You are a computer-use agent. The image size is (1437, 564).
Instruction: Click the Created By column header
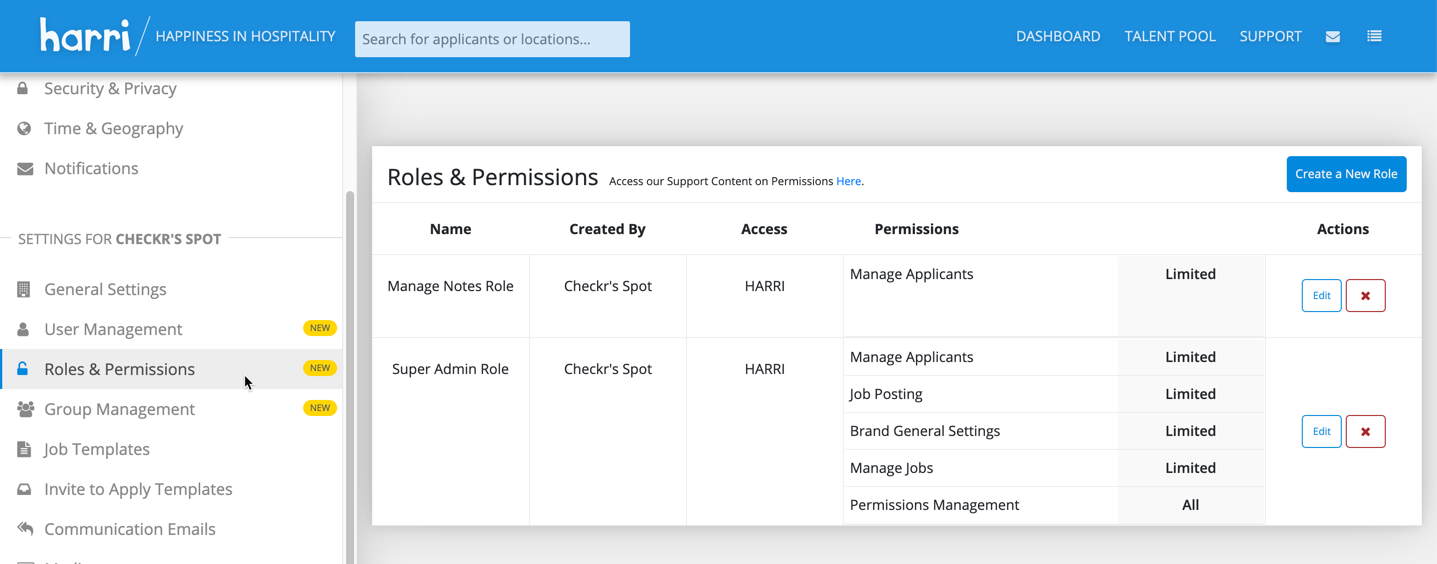coord(607,229)
